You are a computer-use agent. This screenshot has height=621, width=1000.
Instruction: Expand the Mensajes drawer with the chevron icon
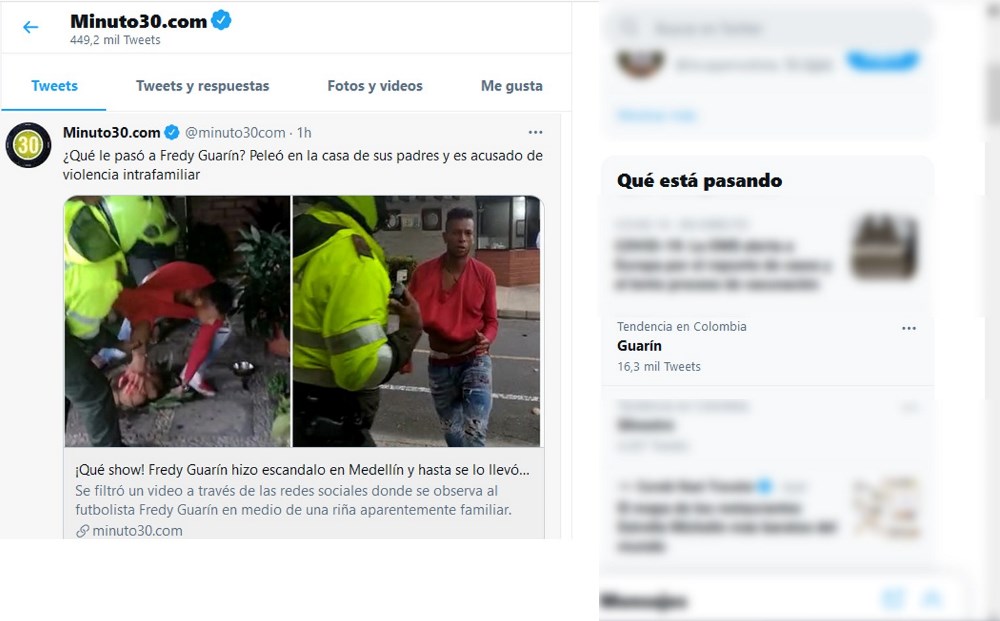point(933,599)
